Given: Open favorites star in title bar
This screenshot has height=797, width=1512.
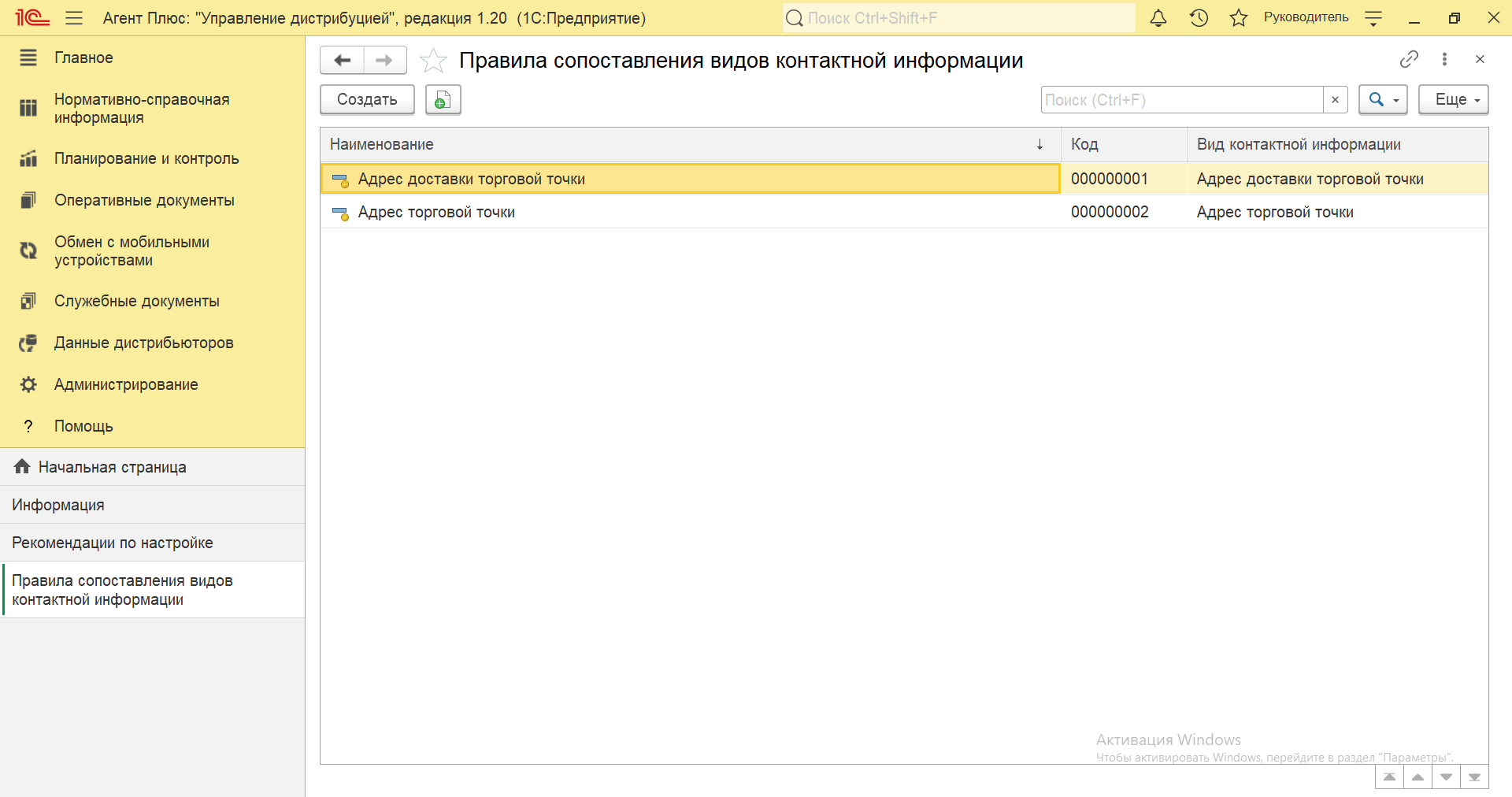Looking at the screenshot, I should 1239,17.
